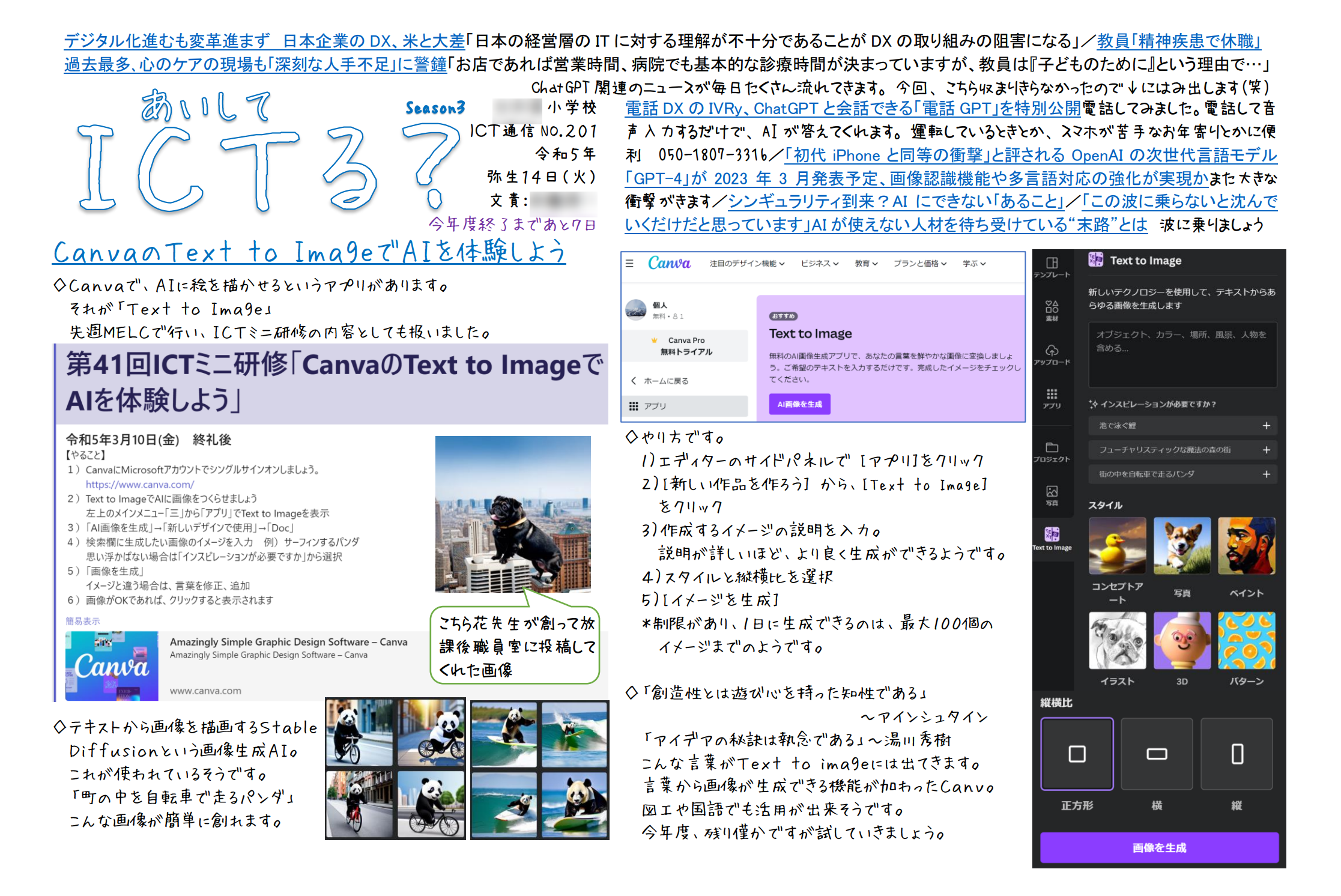This screenshot has height=896, width=1341.
Task: Expand the プランと価格 dropdown
Action: (x=920, y=264)
